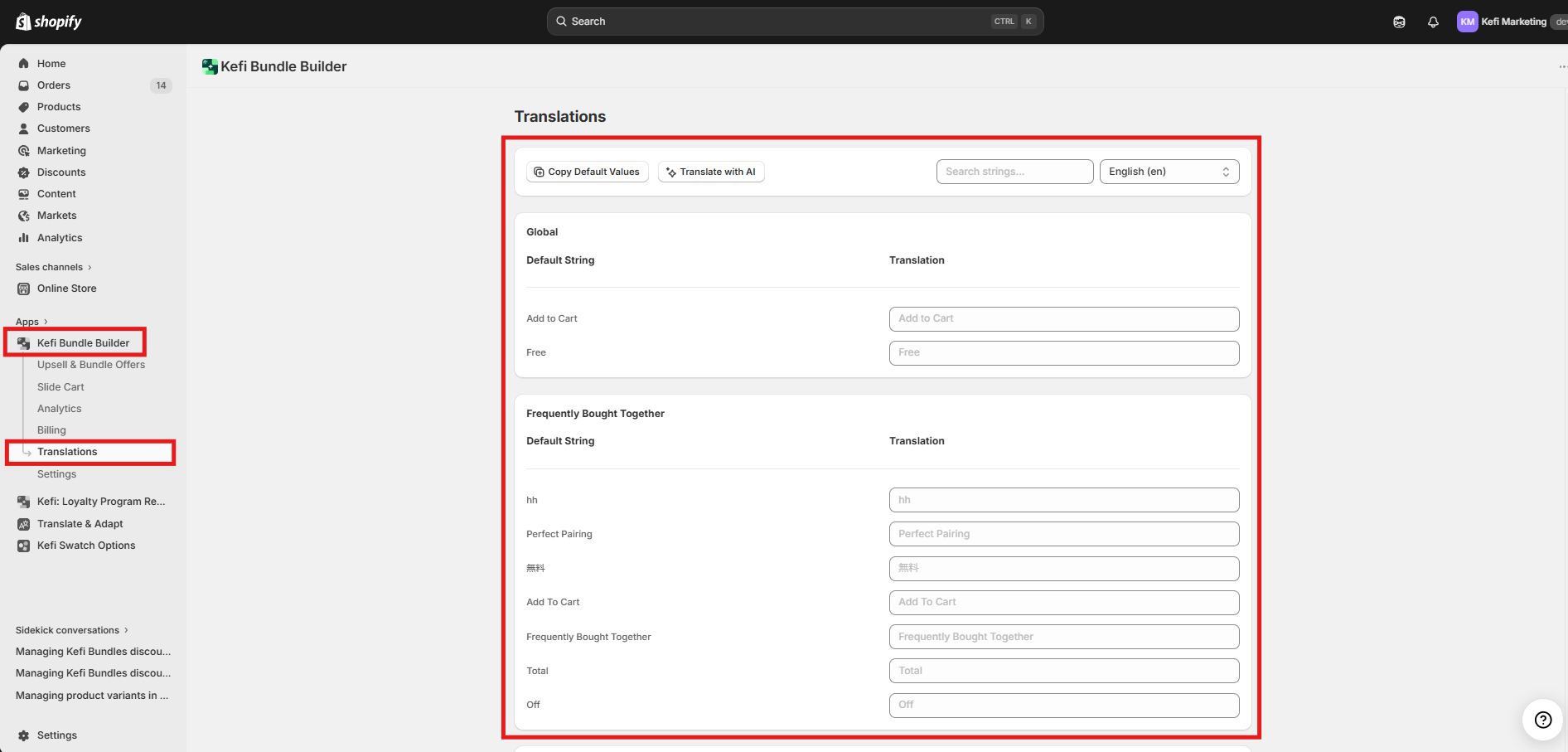The image size is (1568, 752).
Task: Open the Markets page
Action: coord(56,216)
